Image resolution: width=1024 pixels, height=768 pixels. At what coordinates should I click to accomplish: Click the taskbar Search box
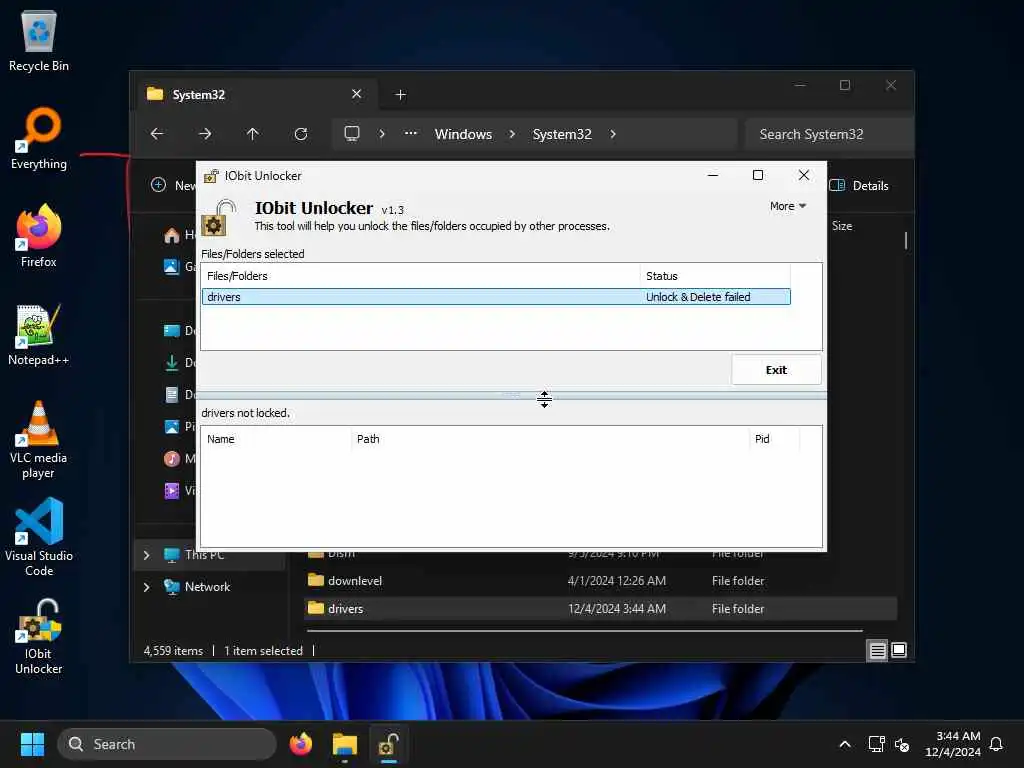pyautogui.click(x=167, y=744)
